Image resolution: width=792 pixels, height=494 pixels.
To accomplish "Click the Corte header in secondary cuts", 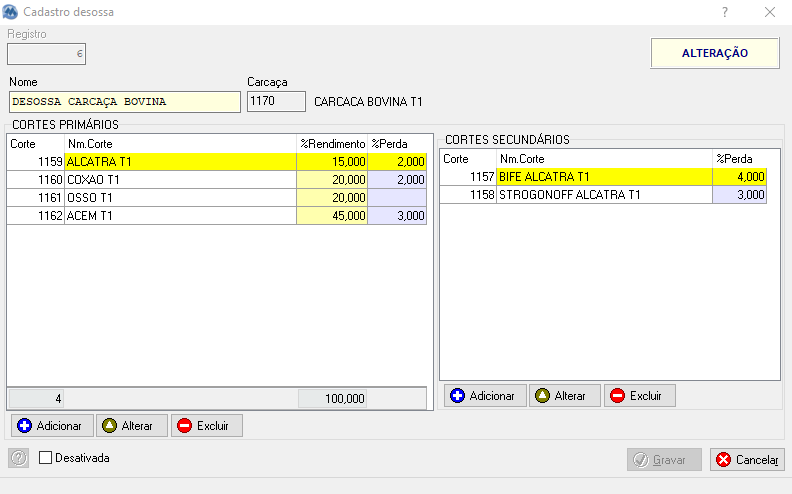I will tap(468, 159).
